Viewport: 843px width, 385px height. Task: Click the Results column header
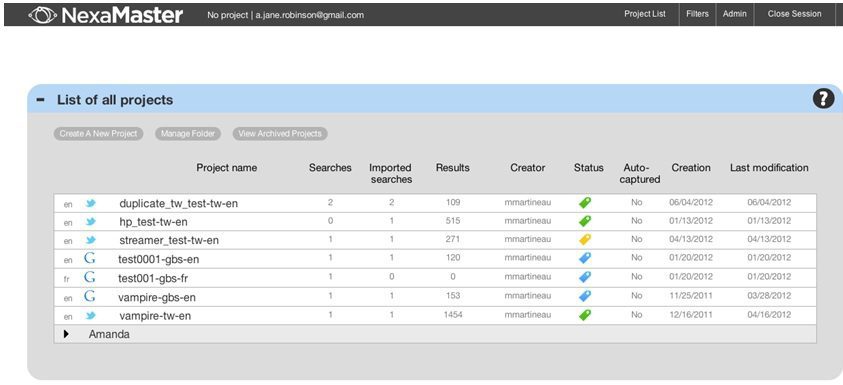(453, 168)
